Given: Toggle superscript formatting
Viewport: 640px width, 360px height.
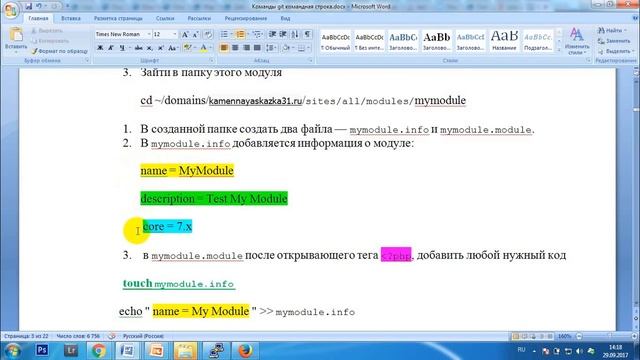Looking at the screenshot, I should pos(161,48).
